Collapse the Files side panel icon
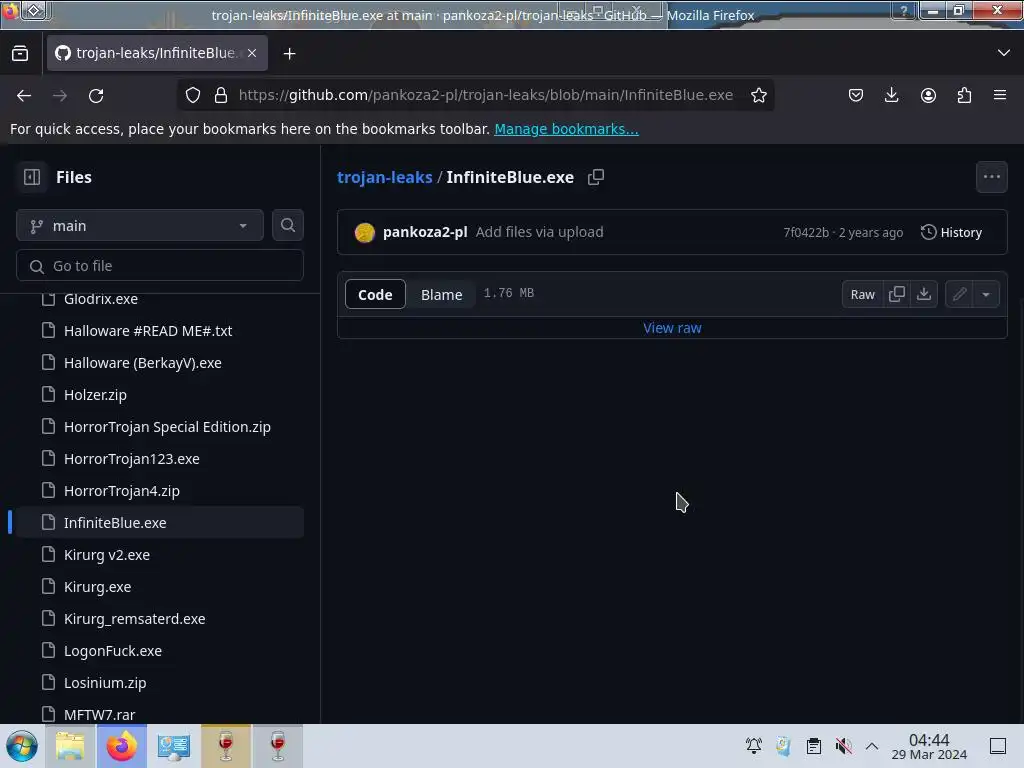 (x=32, y=177)
